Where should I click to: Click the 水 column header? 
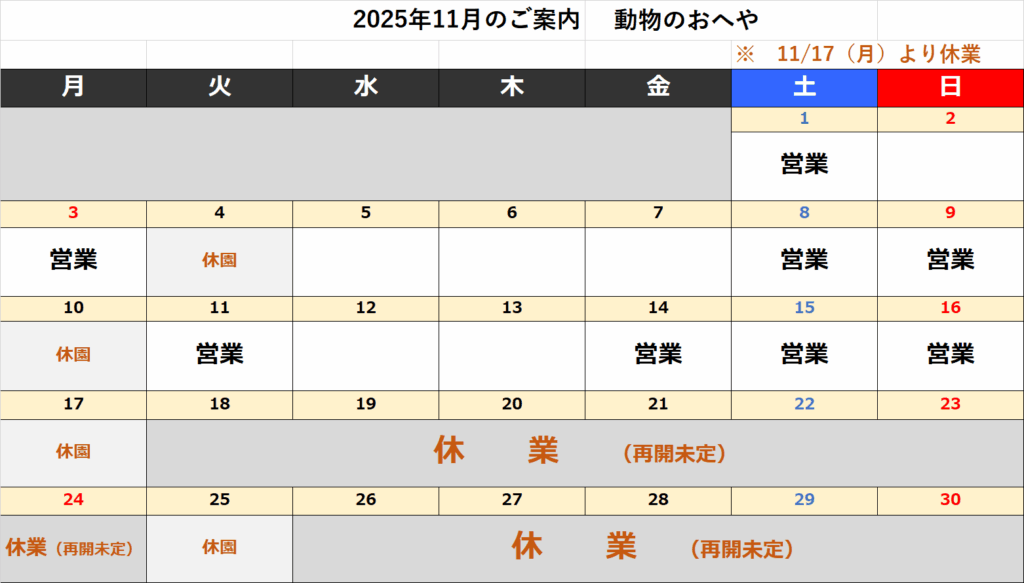(366, 87)
